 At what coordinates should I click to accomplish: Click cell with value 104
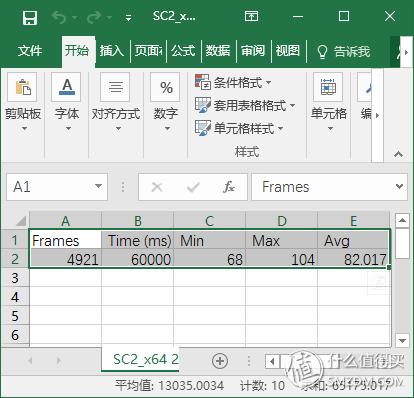pyautogui.click(x=281, y=258)
